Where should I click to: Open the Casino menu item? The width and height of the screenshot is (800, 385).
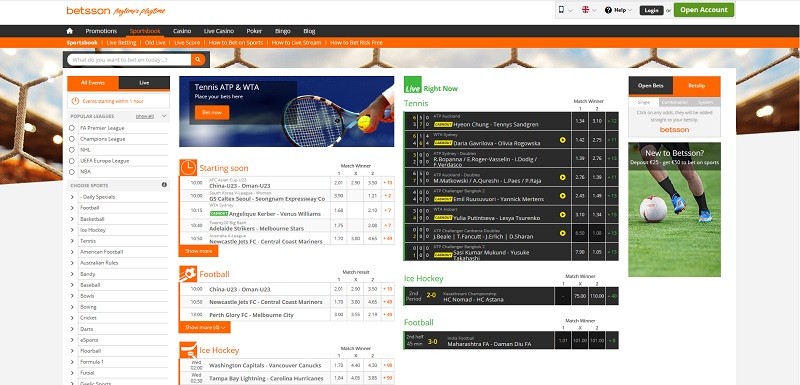click(182, 31)
